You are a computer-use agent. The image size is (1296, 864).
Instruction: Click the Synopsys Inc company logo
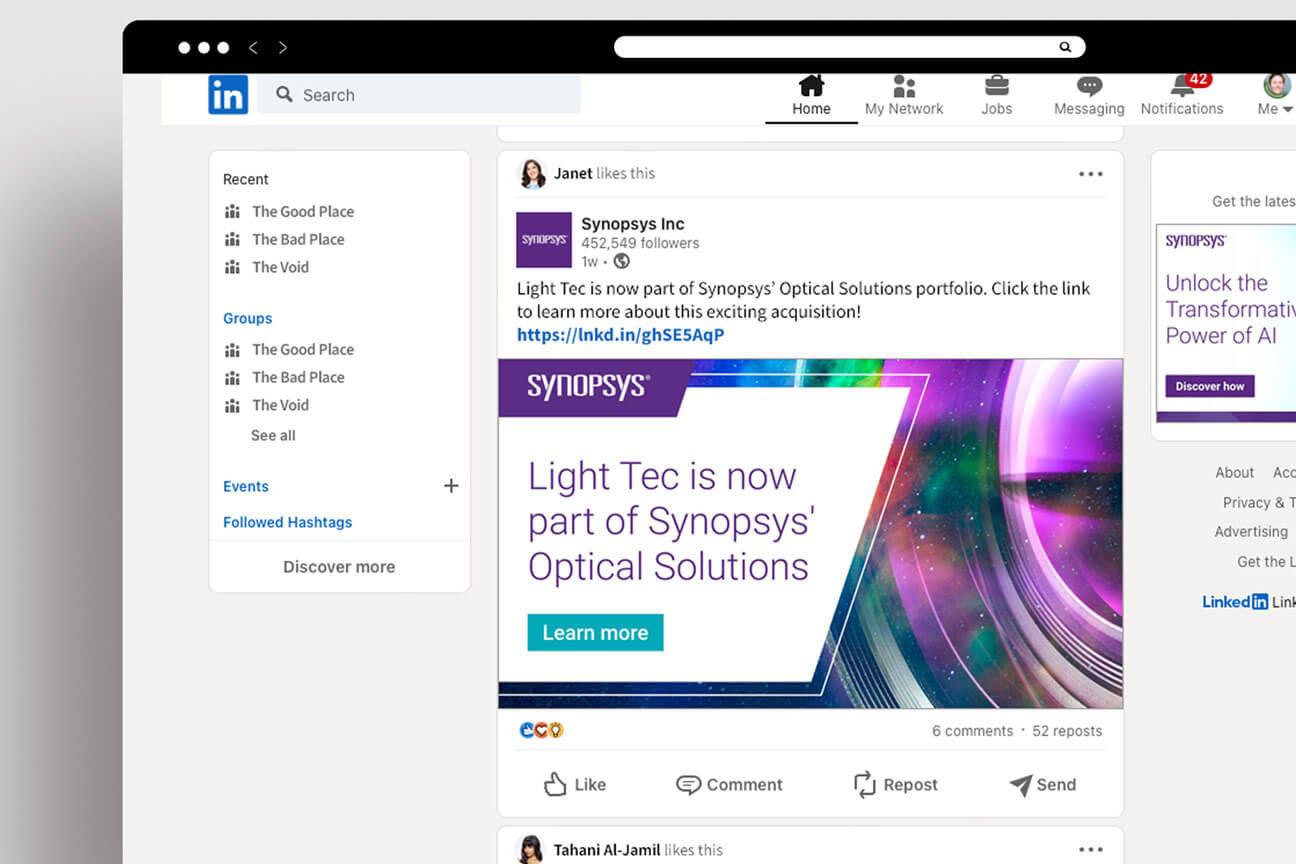(544, 240)
